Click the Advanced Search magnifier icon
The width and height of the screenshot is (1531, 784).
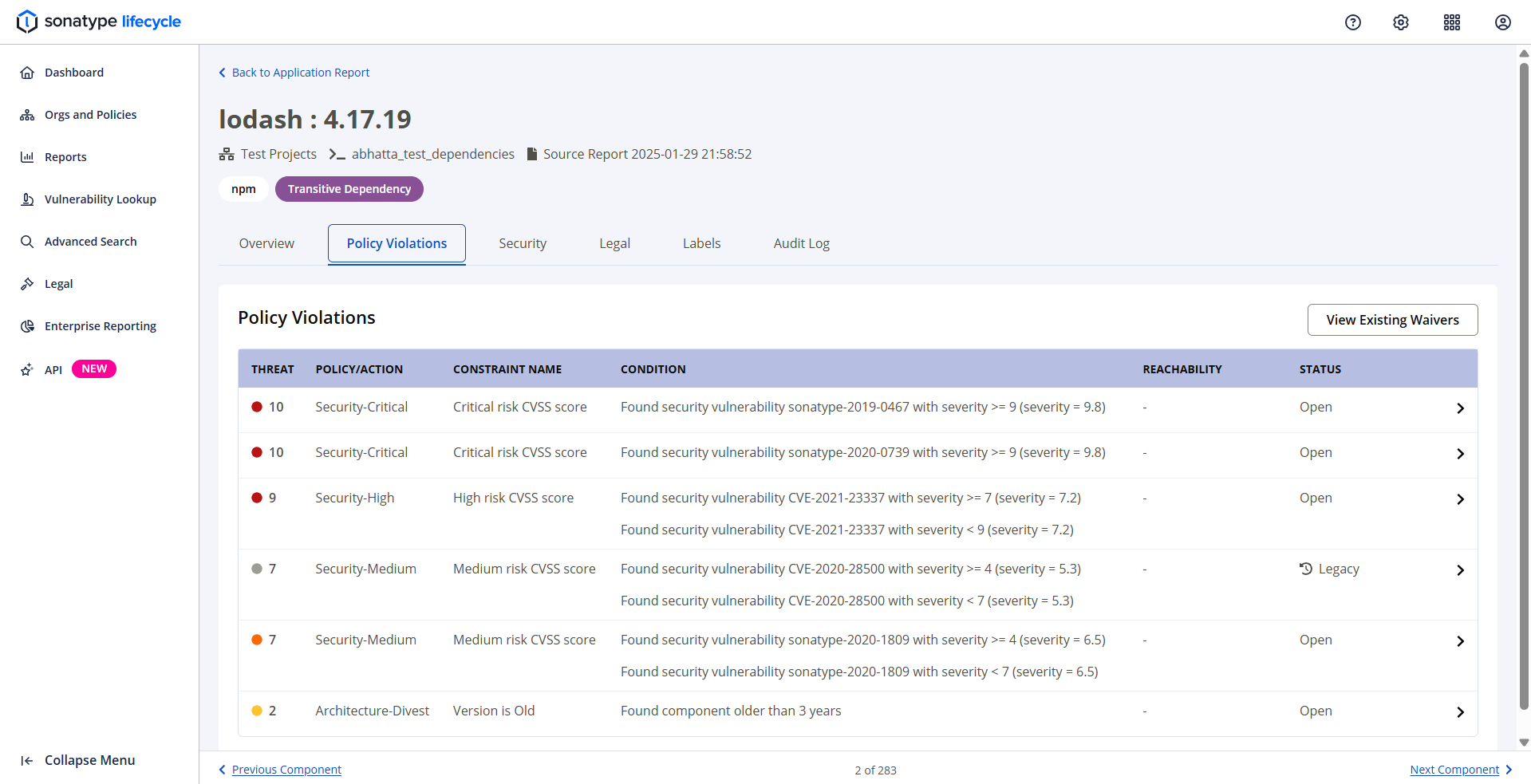point(27,242)
